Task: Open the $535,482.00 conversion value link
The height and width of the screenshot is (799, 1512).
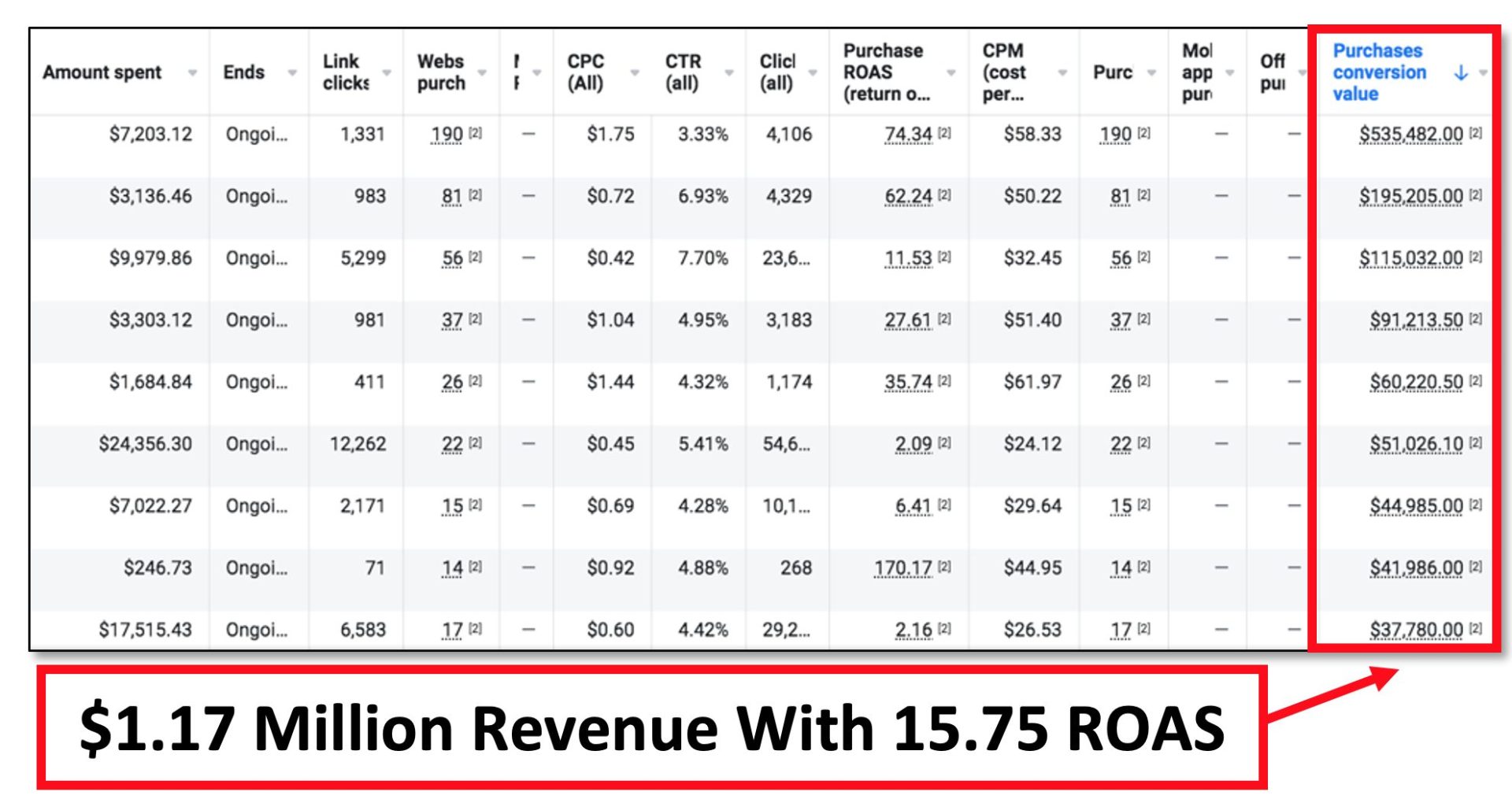Action: pyautogui.click(x=1410, y=135)
